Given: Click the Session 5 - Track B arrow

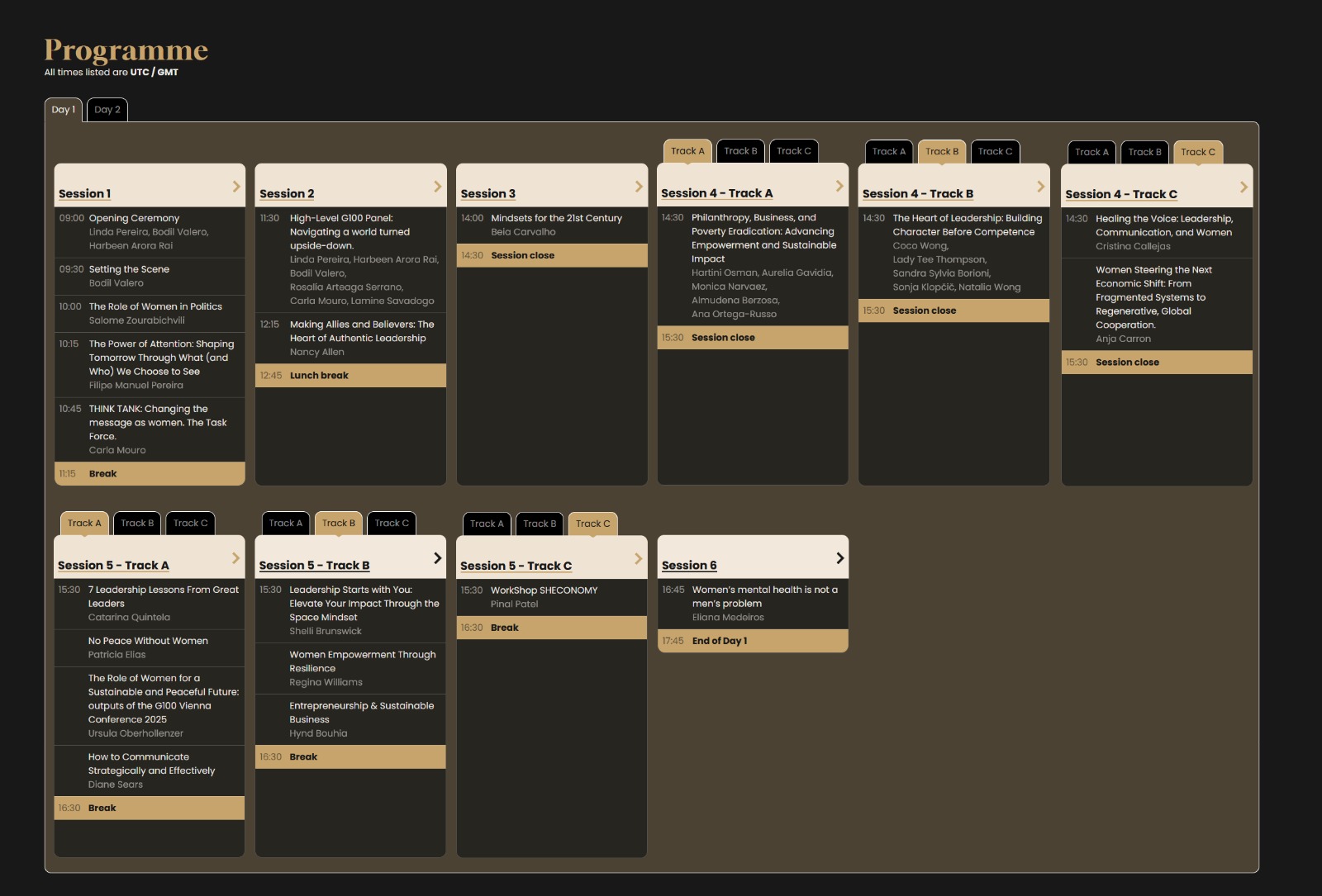Looking at the screenshot, I should tap(438, 558).
